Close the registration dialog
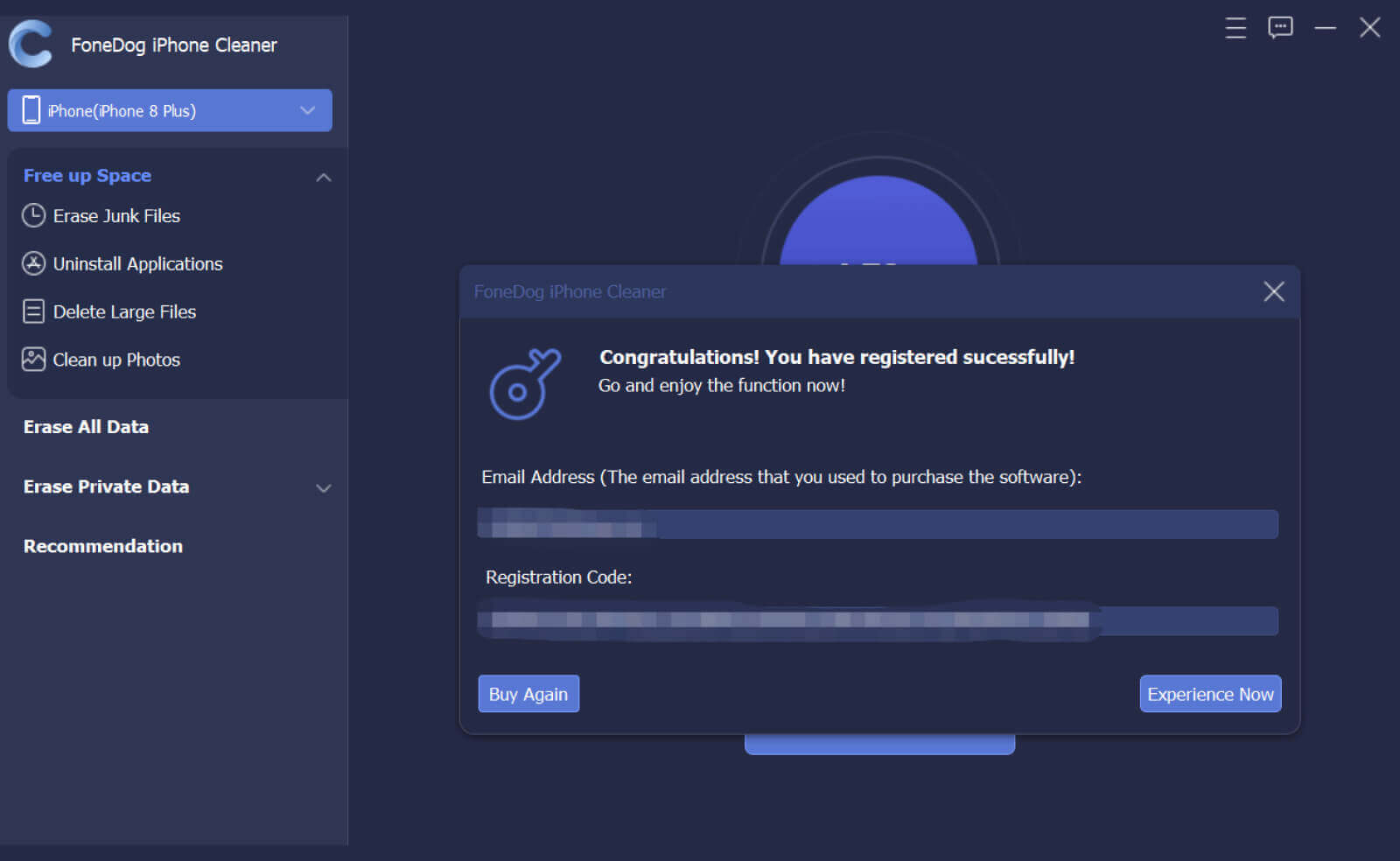 tap(1273, 291)
